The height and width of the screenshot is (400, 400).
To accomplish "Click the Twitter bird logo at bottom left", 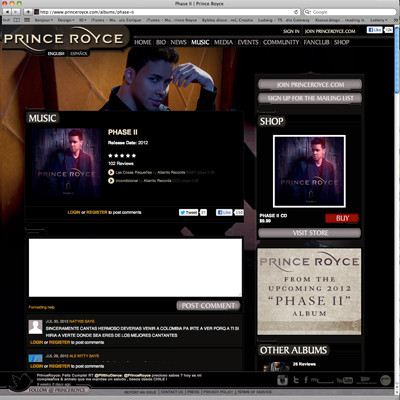I will point(21,382).
